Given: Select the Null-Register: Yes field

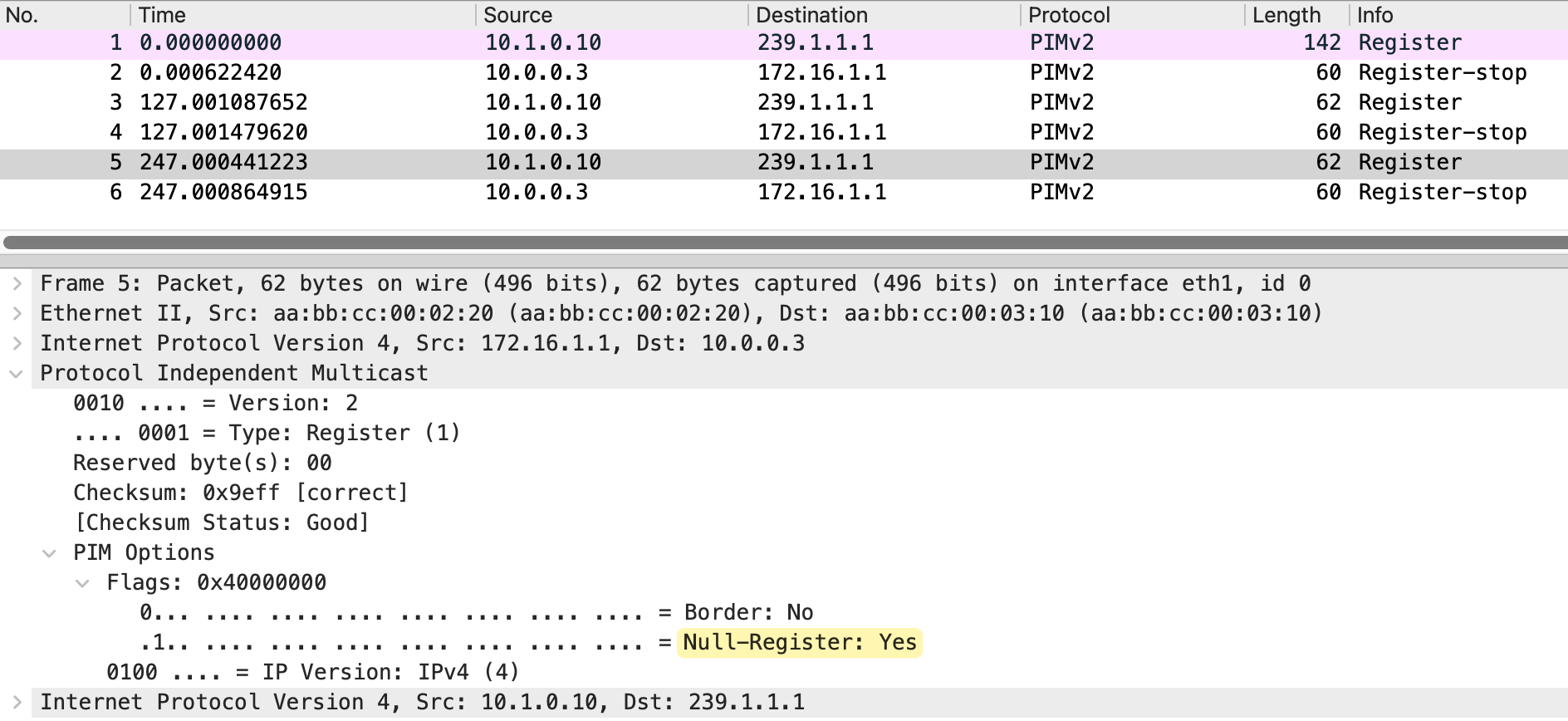Looking at the screenshot, I should tap(799, 643).
